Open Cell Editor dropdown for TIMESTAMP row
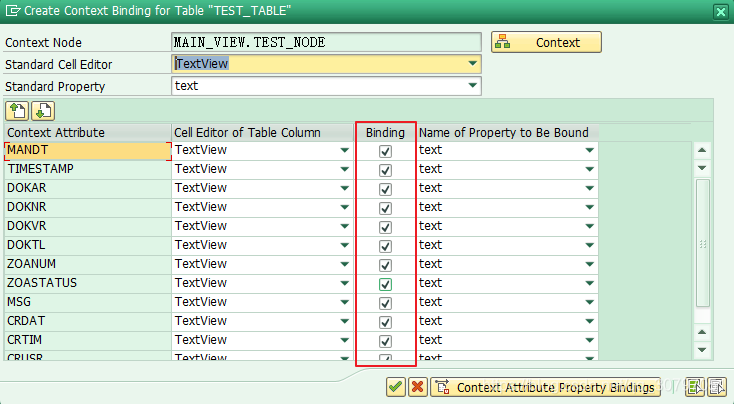734x404 pixels. [x=345, y=170]
